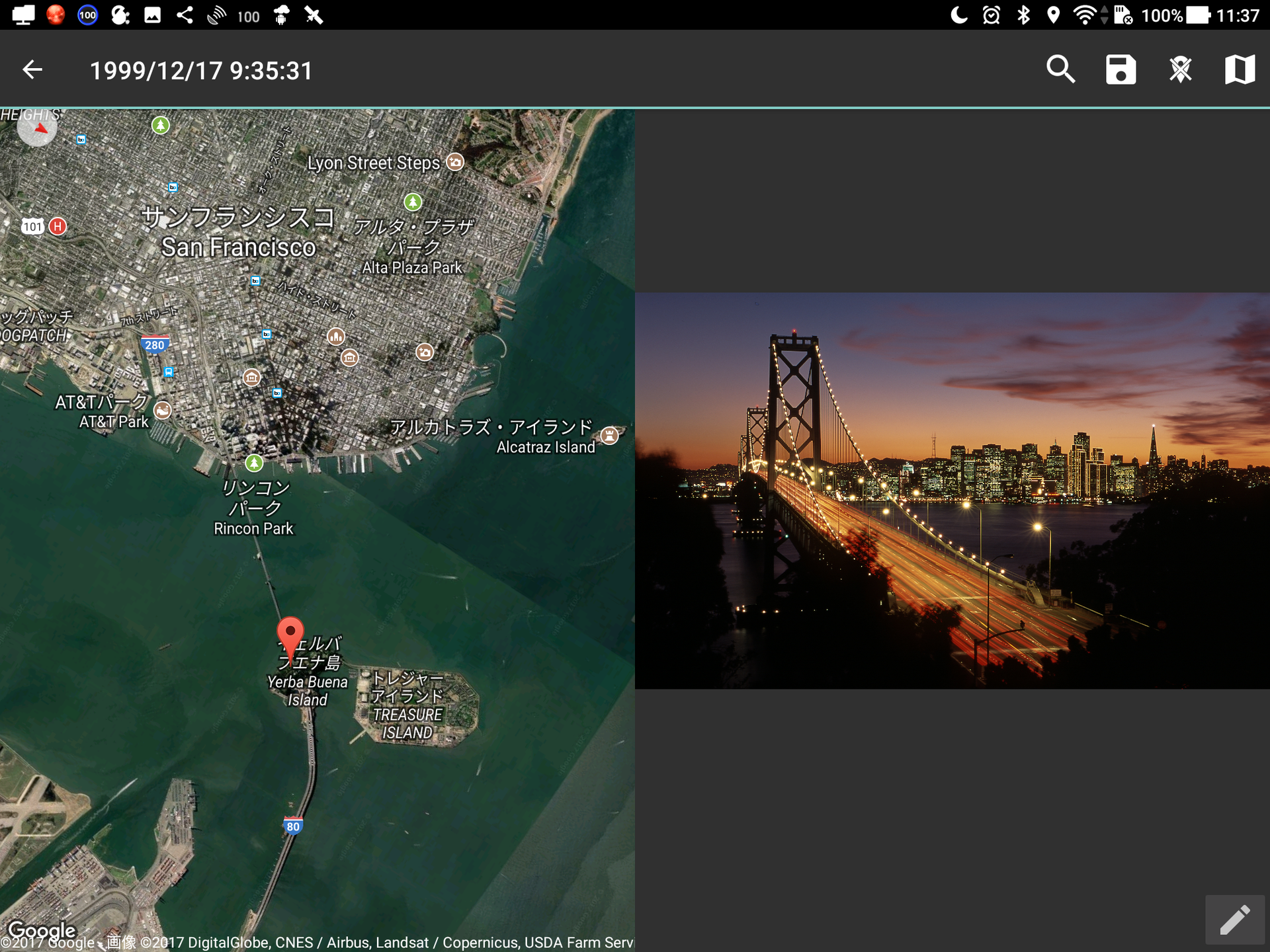This screenshot has height=952, width=1270.
Task: Tap the date title 1999/12/17 9:35:31
Action: (x=201, y=71)
